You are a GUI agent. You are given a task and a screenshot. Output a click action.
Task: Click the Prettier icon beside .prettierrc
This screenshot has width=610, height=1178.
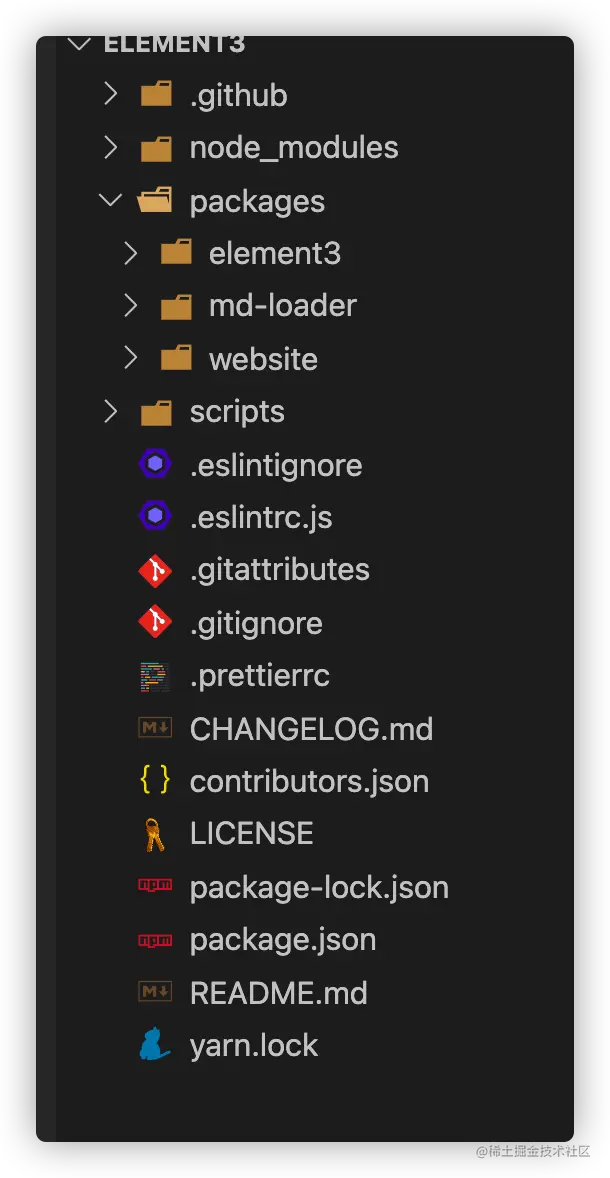pos(155,676)
